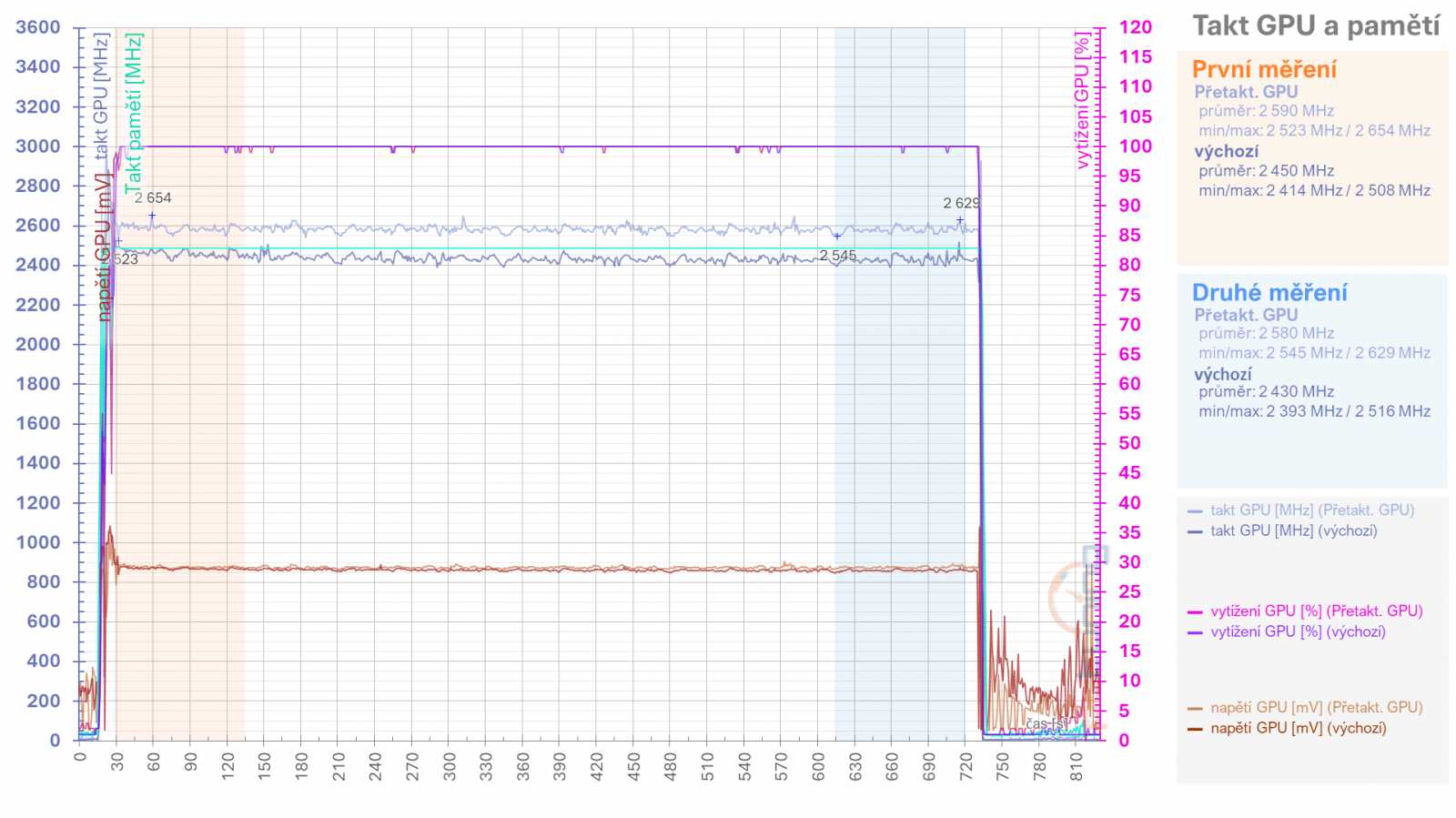Click "min/max: 2 523 MHz / 2 654 MHz"

[1314, 130]
